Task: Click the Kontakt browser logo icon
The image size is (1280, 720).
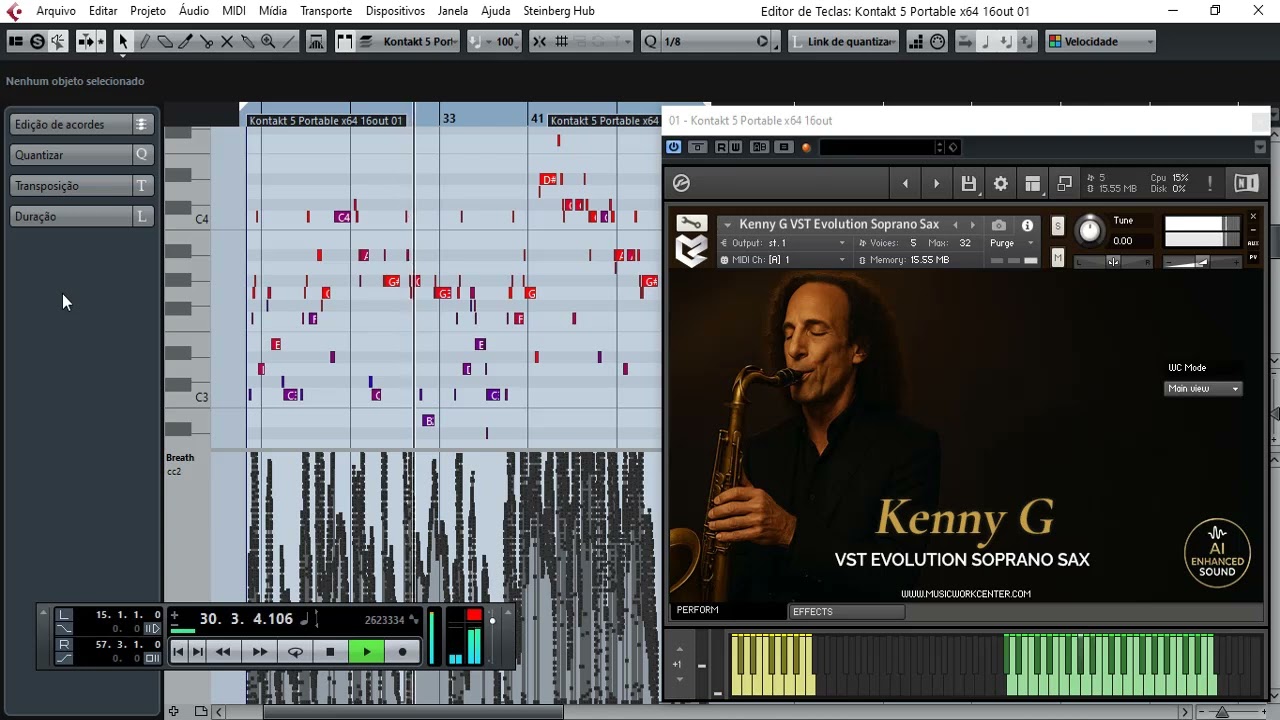Action: click(x=681, y=183)
